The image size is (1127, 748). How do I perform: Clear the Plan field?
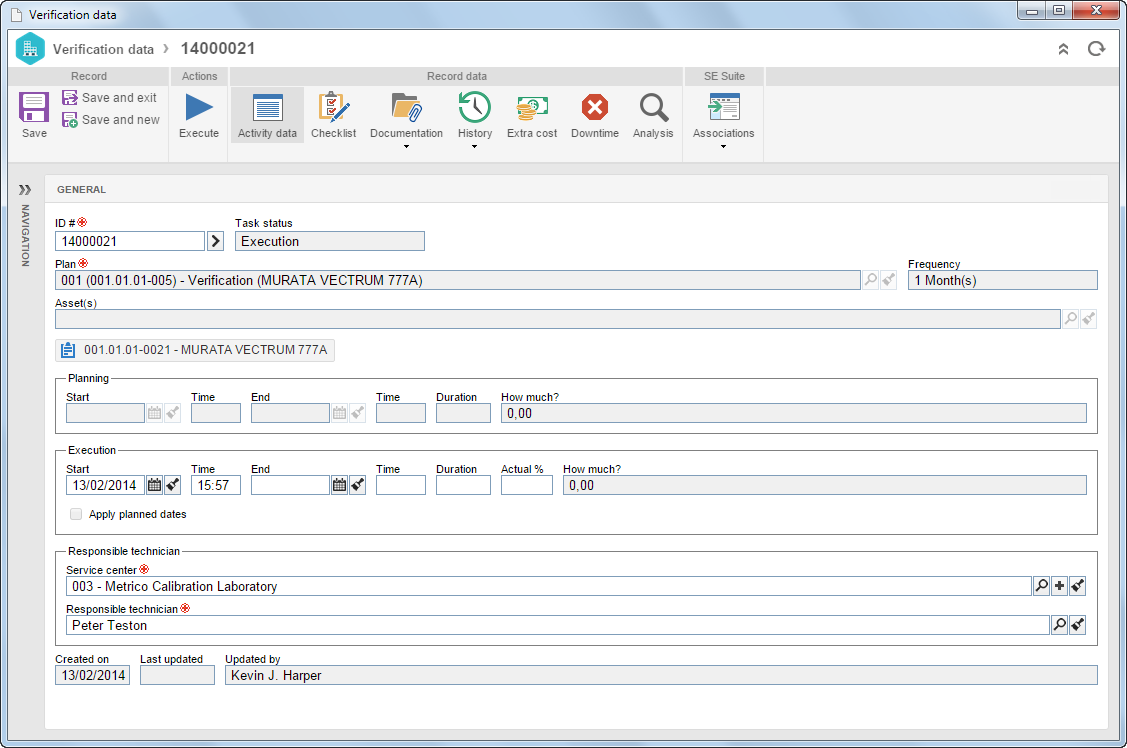click(x=888, y=280)
